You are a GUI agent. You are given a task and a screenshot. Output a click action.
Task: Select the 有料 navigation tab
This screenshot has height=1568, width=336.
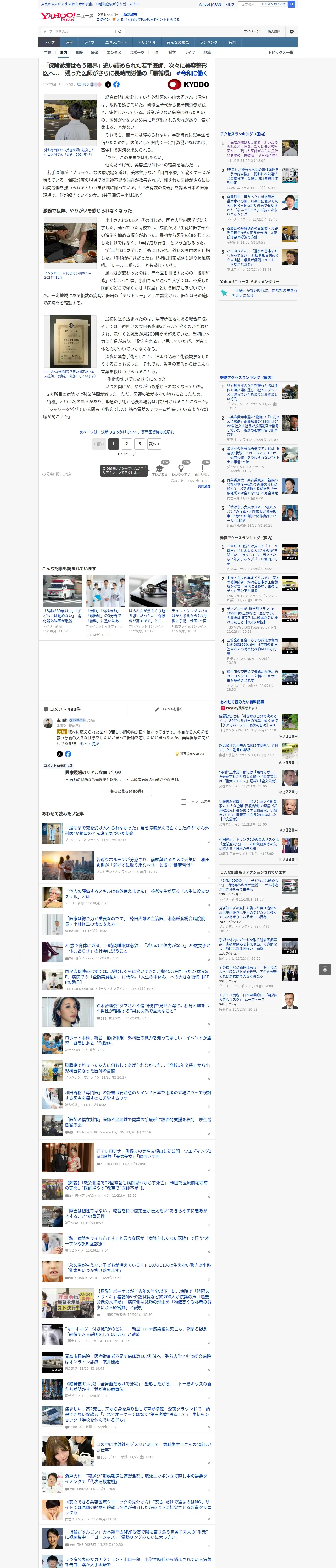tap(232, 43)
